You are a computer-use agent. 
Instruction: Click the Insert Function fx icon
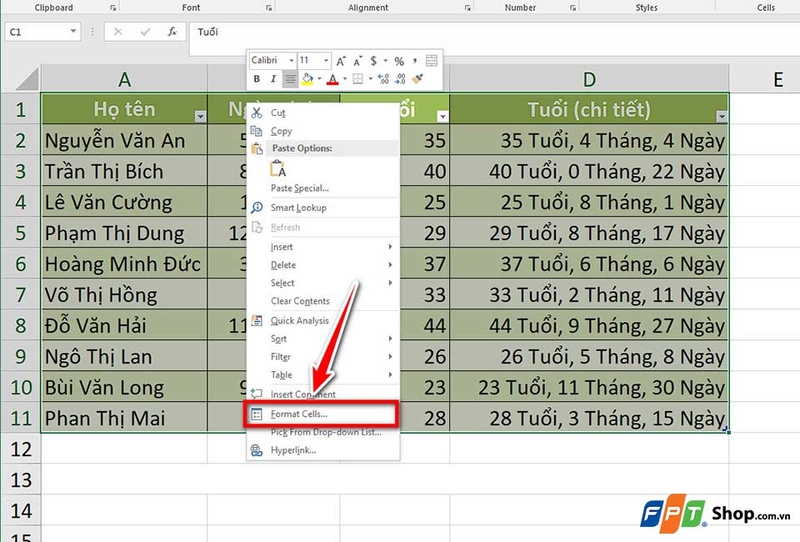click(x=172, y=32)
